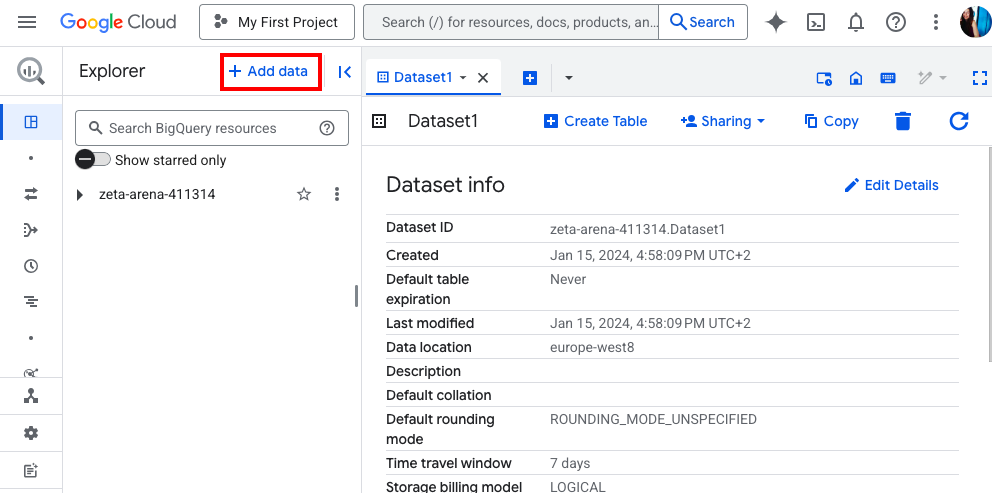Open the new tab options dropdown arrow
This screenshot has height=493, width=992.
(x=568, y=78)
